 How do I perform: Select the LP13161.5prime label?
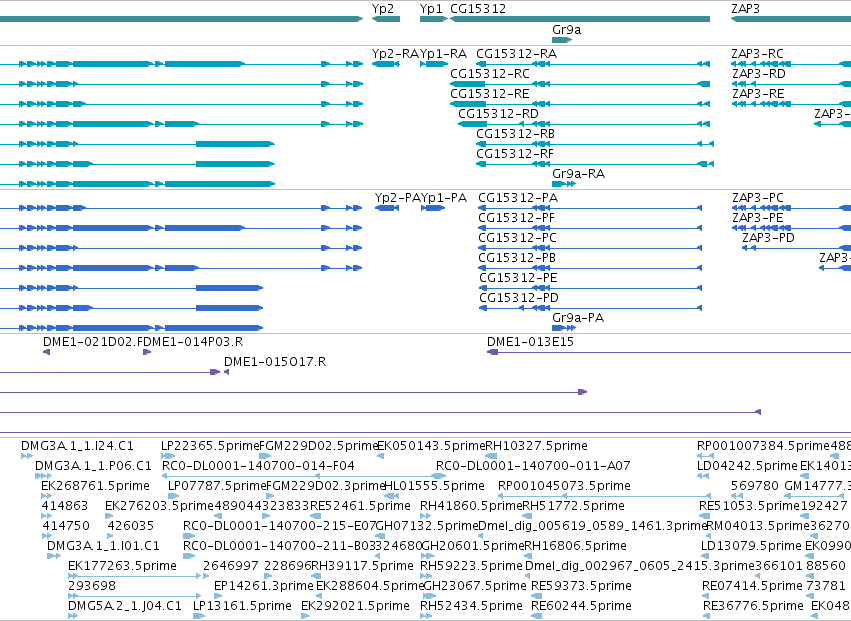[243, 606]
